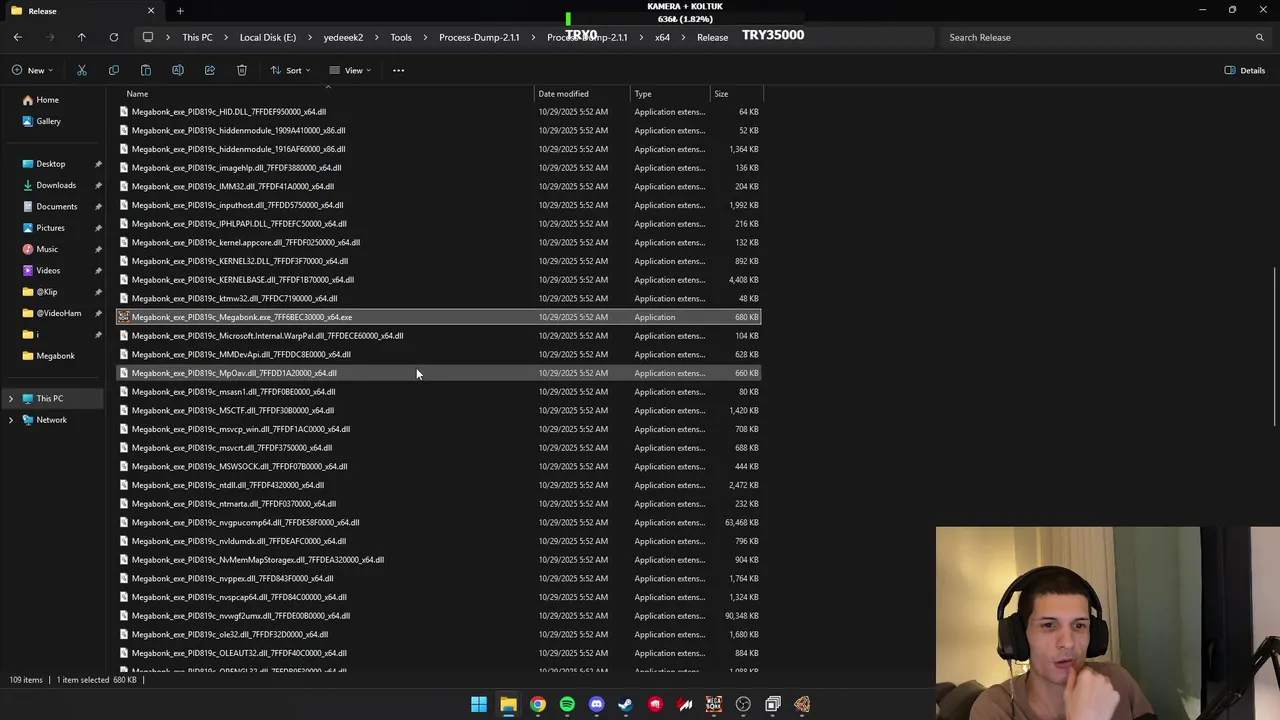The width and height of the screenshot is (1280, 720).
Task: Select nvwgf2umx.dll_7FFDE00B0000_x64.dll file
Action: point(439,616)
